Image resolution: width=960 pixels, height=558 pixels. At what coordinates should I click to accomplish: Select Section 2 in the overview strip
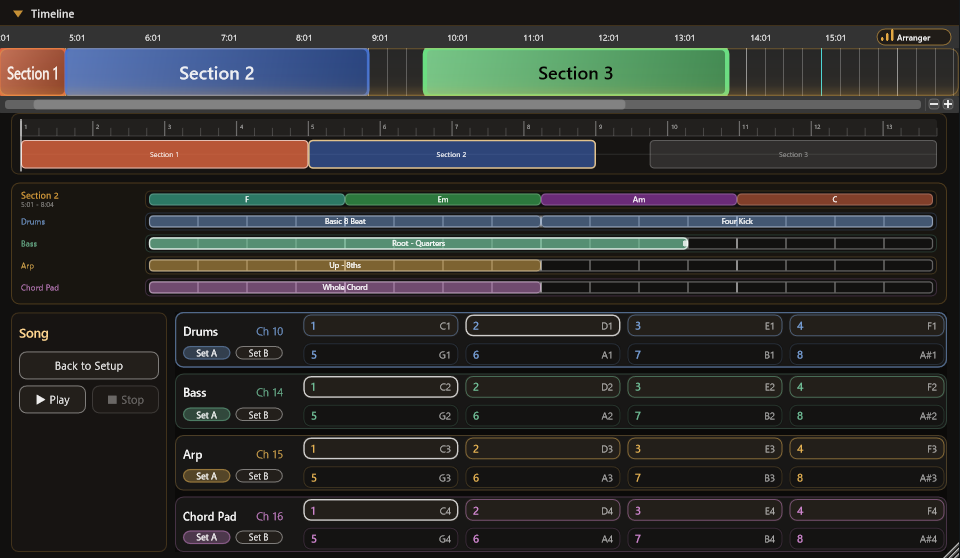point(452,154)
